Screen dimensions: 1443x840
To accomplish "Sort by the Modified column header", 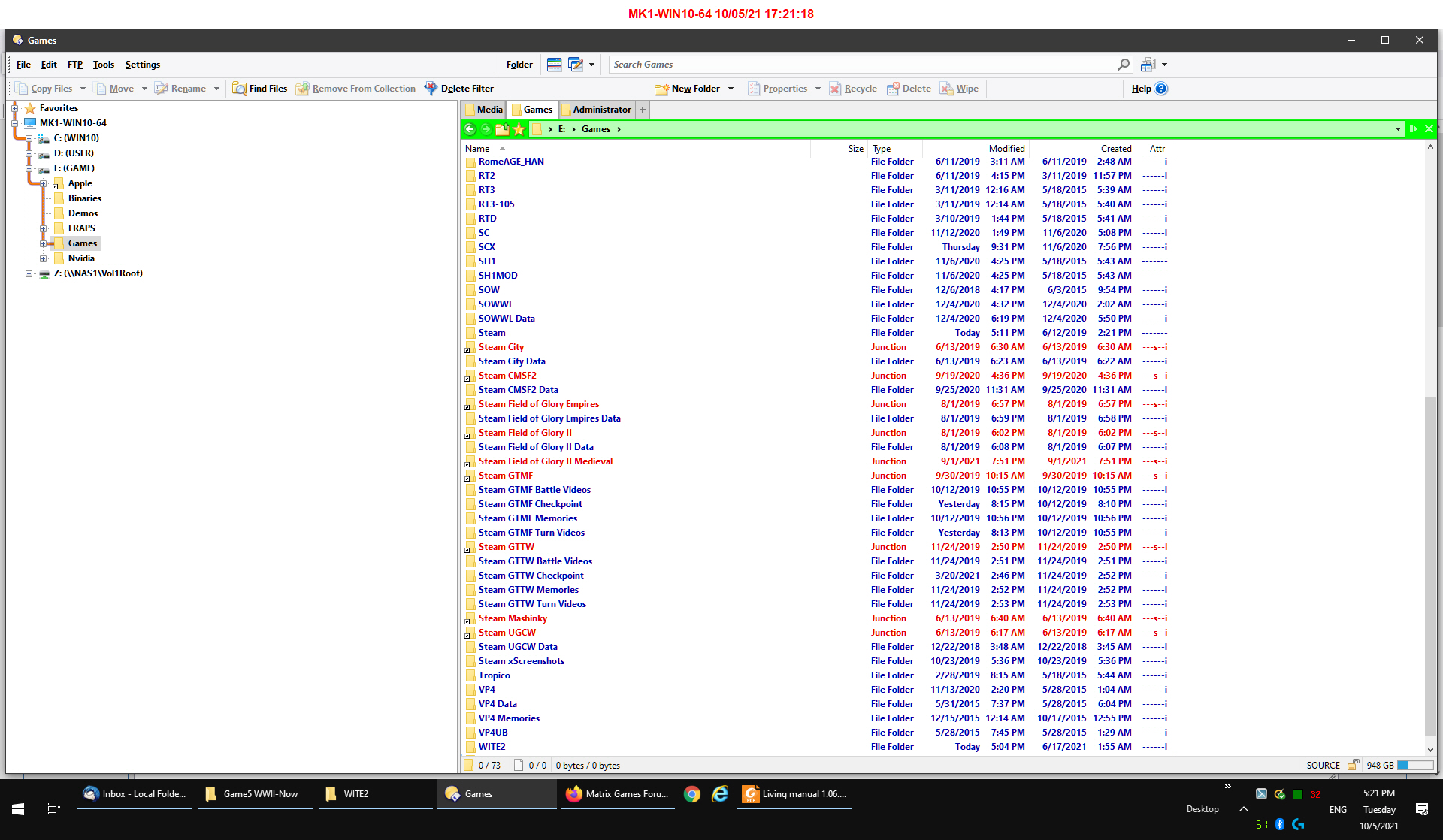I will pos(1006,149).
